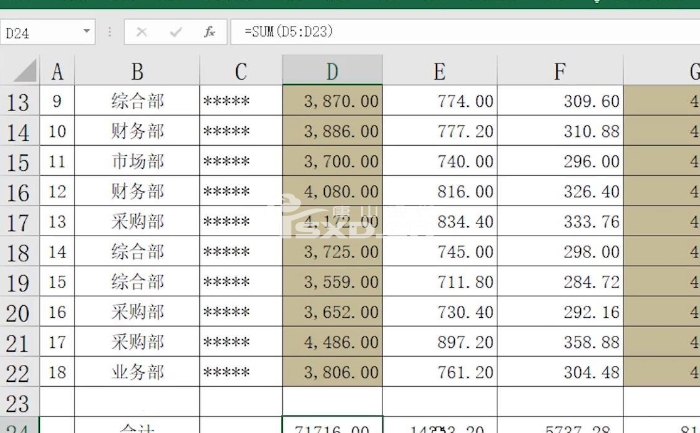Click cell with 292.16

(560, 312)
